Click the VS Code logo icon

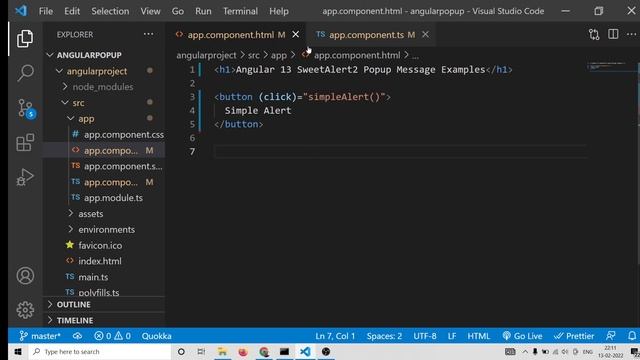point(21,11)
